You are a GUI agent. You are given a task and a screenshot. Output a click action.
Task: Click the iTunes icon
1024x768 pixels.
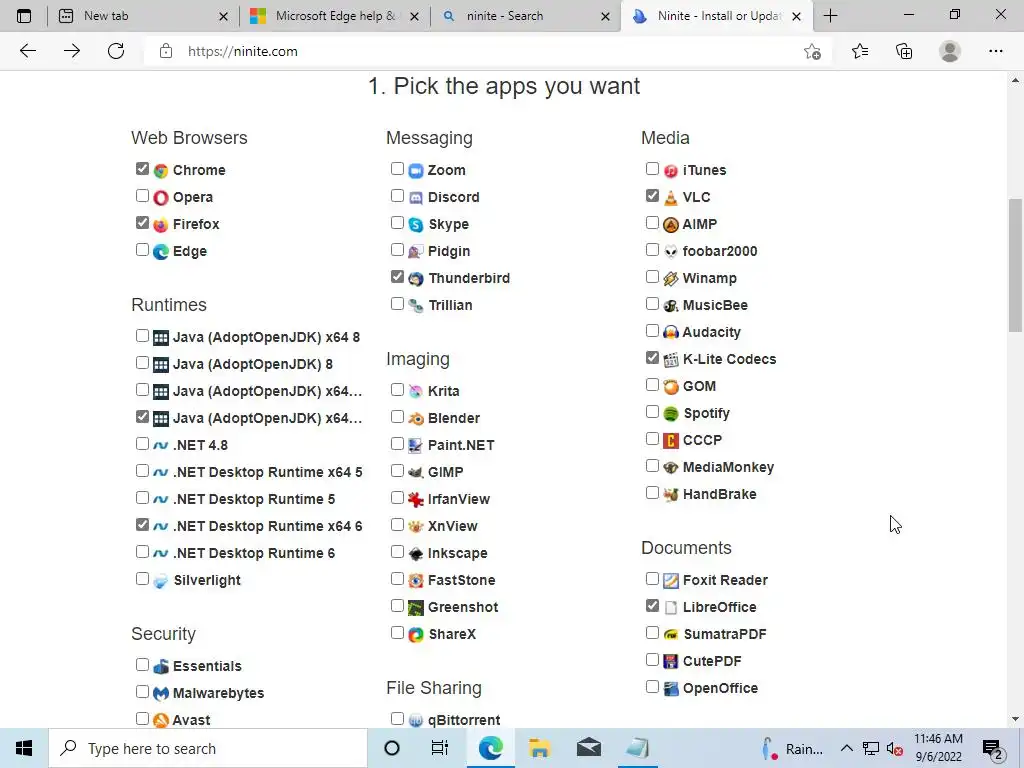(x=671, y=170)
